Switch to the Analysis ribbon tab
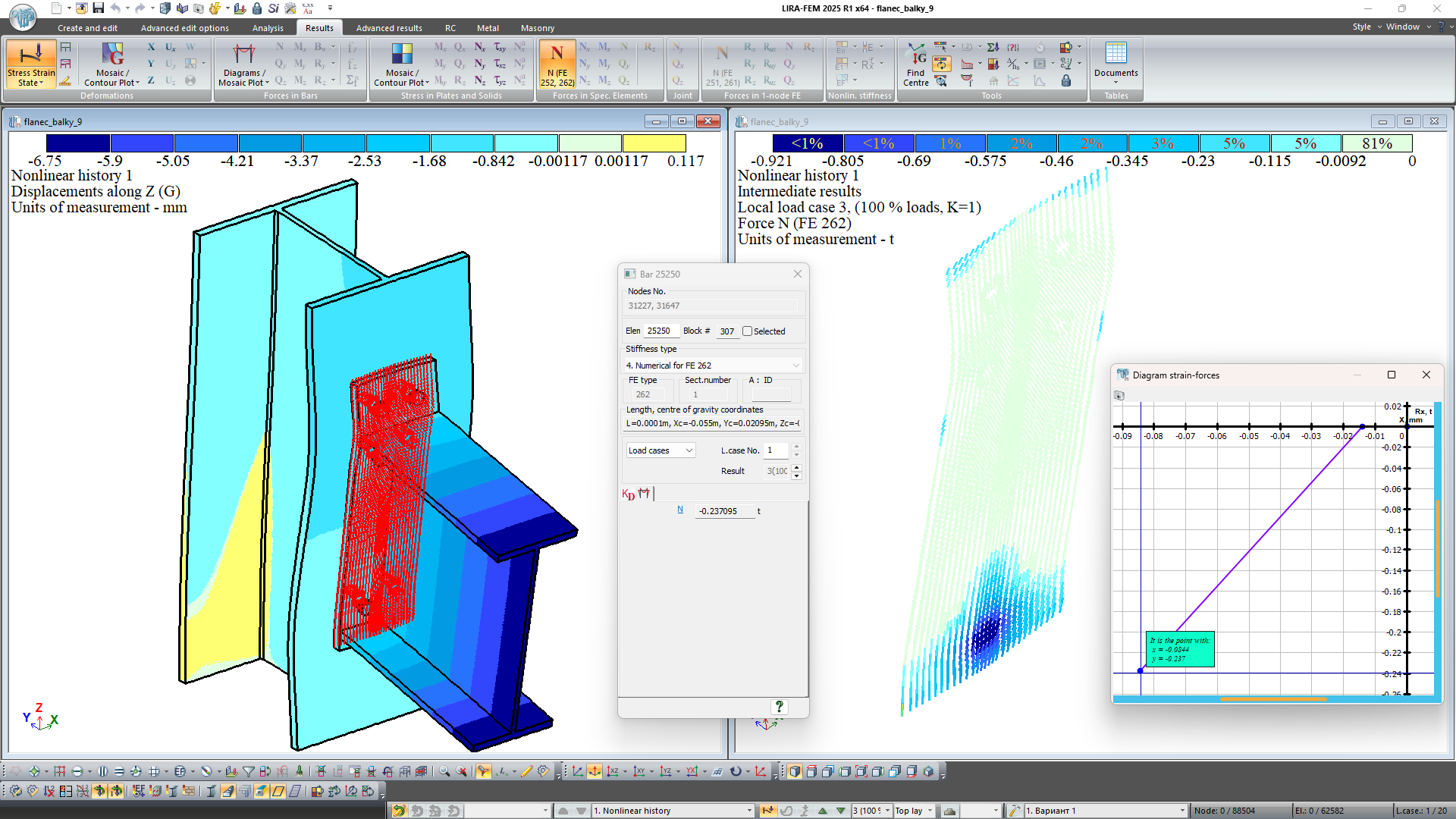Screen dimensions: 1456x819 (268, 28)
